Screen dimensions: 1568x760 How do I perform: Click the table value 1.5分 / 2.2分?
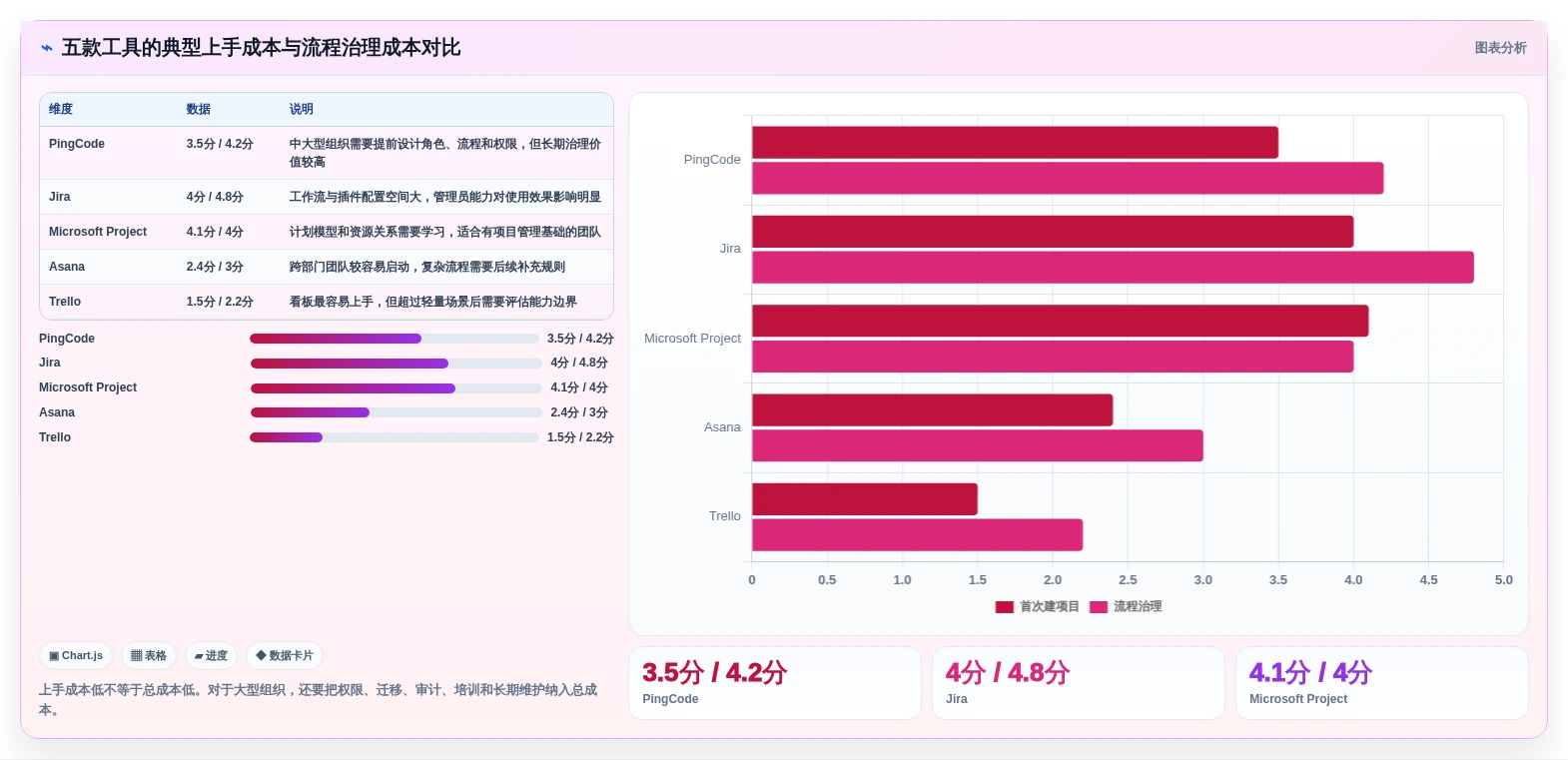pyautogui.click(x=220, y=302)
